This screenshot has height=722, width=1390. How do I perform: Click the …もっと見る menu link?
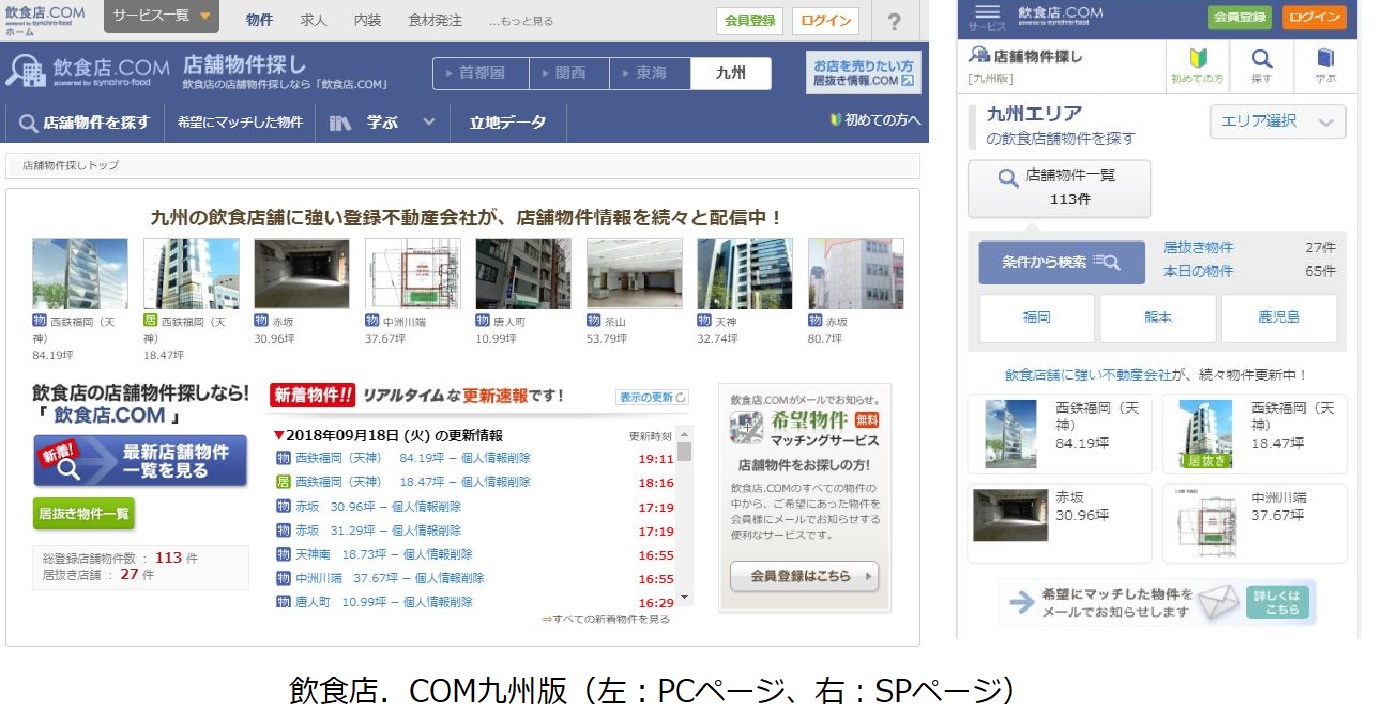click(x=521, y=21)
